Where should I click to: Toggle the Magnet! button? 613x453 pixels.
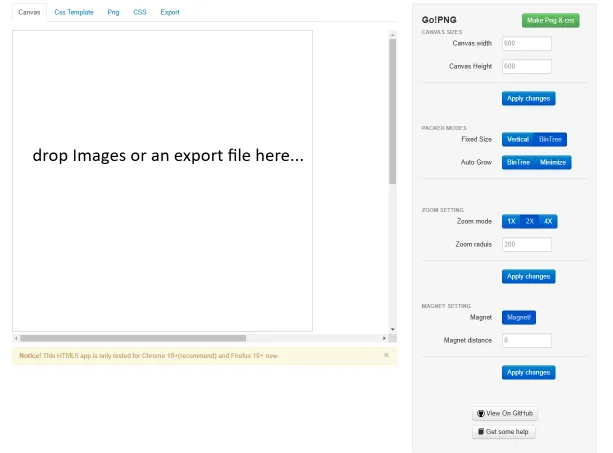pyautogui.click(x=519, y=317)
